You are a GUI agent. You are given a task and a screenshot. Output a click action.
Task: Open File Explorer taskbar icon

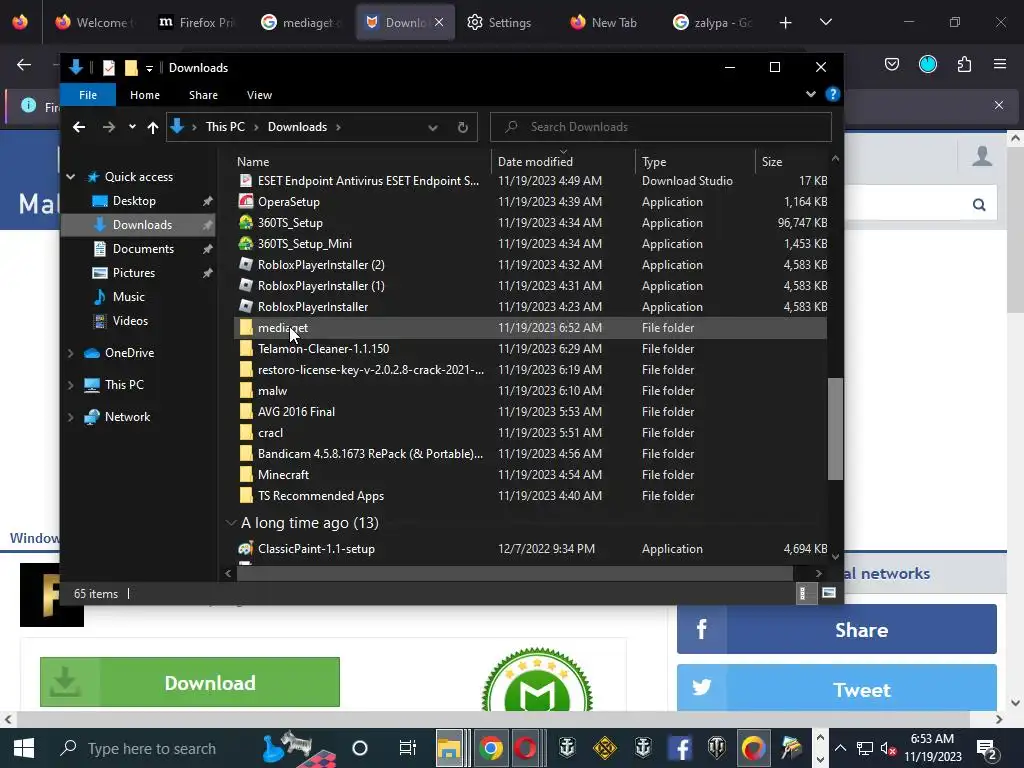coord(449,748)
